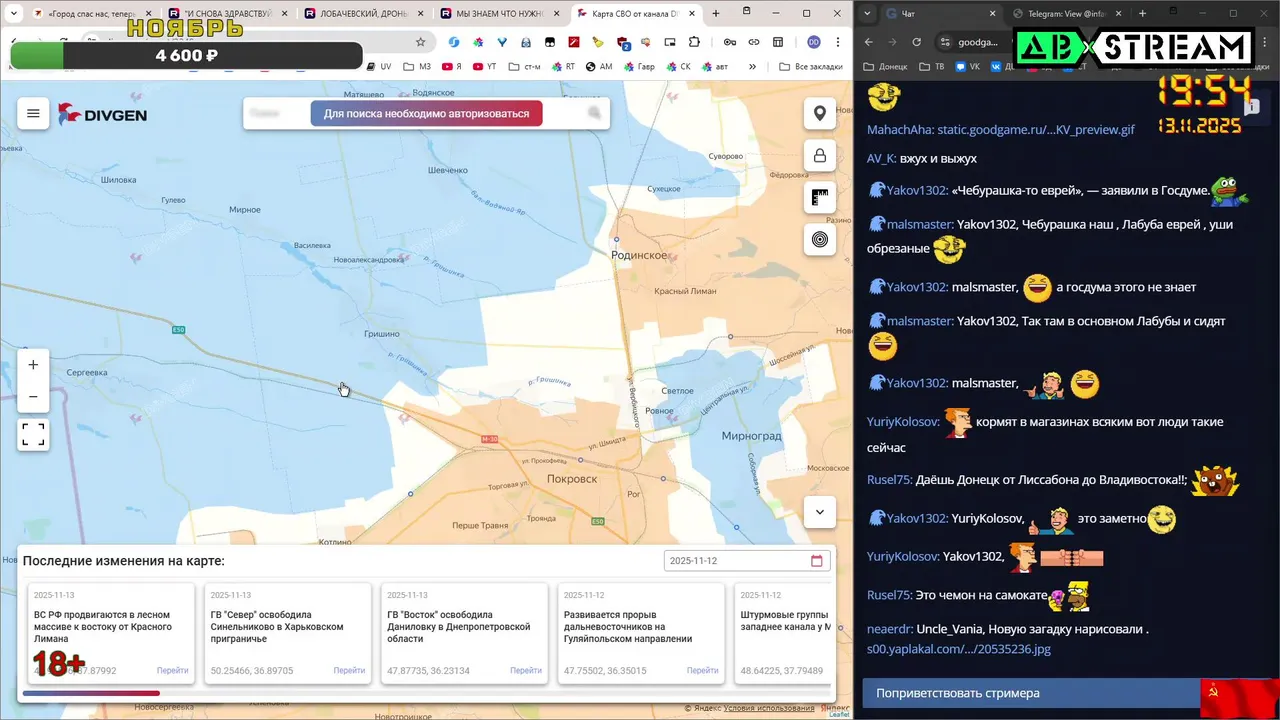The height and width of the screenshot is (720, 1280).
Task: Click the search magnifier icon in the map search box
Action: point(595,113)
